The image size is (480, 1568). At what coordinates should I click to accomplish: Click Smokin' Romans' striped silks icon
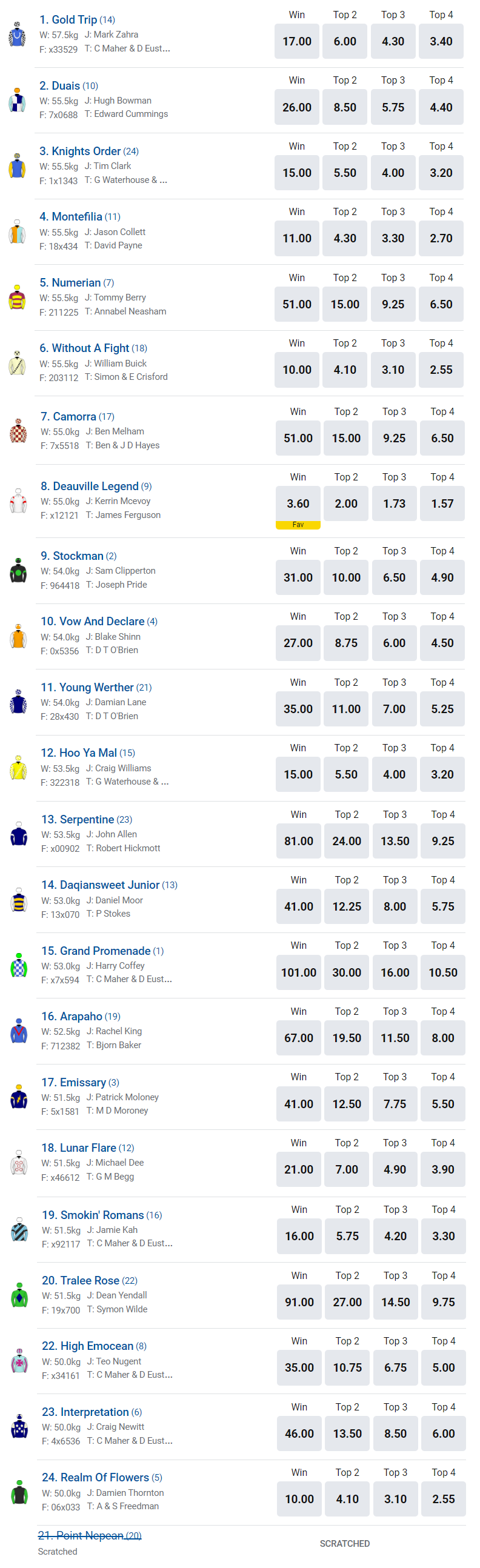[x=19, y=1230]
